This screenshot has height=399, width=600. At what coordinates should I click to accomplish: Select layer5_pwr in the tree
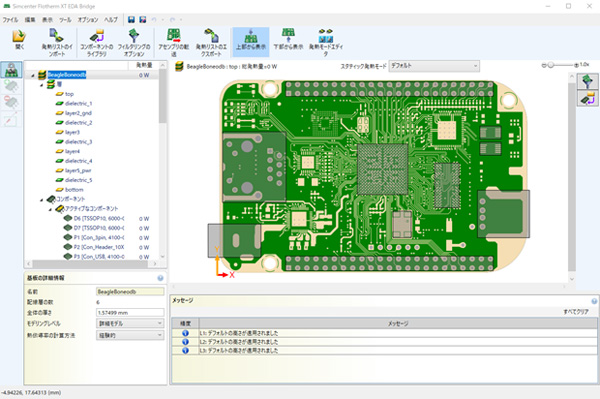[78, 171]
